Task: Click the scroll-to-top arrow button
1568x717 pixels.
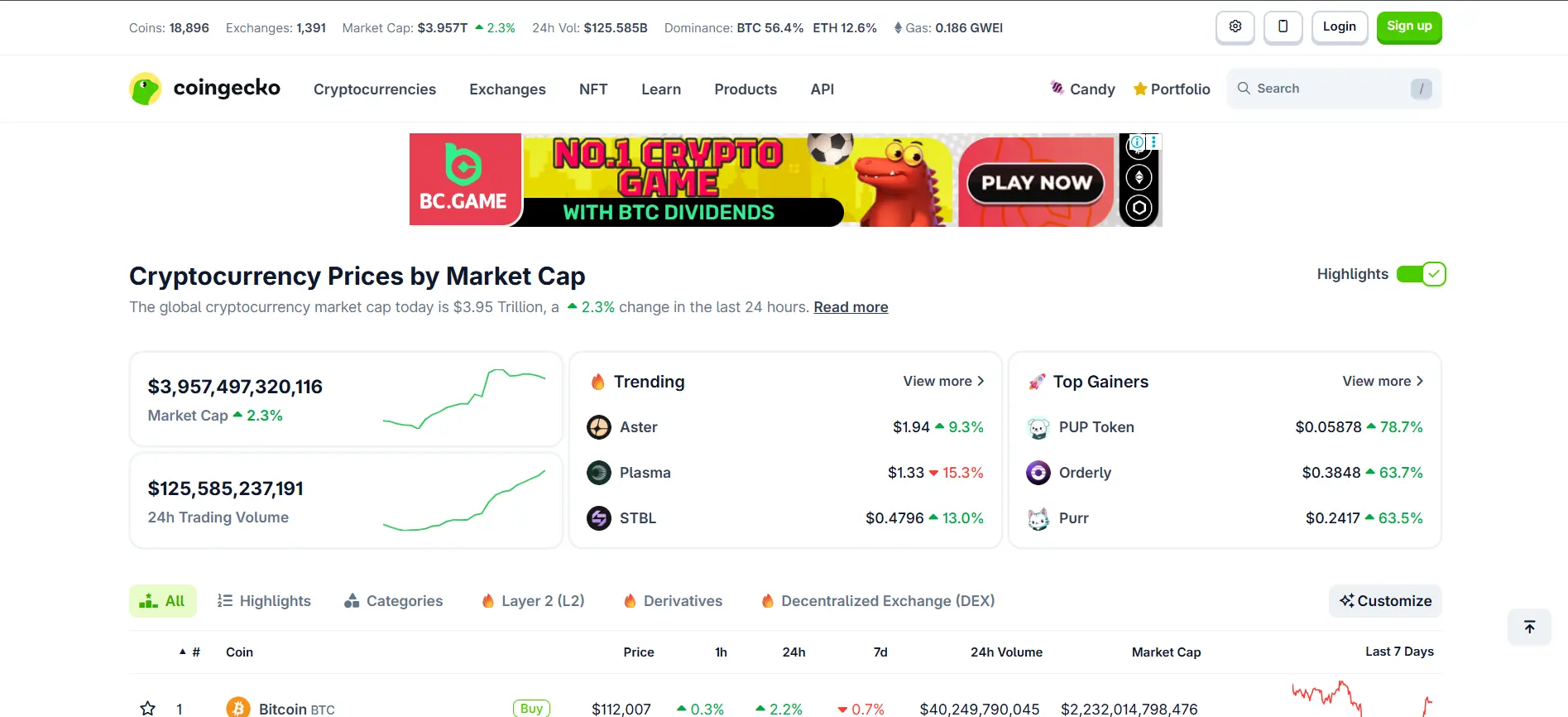Action: click(1529, 628)
